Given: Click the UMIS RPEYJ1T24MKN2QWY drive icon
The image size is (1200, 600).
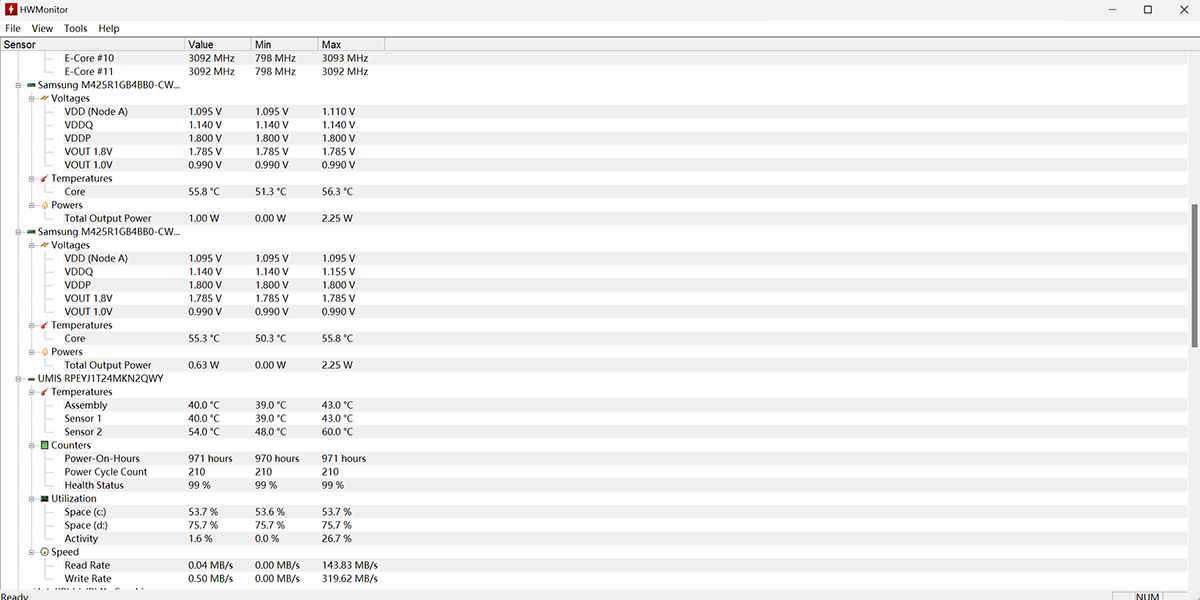Looking at the screenshot, I should (31, 379).
